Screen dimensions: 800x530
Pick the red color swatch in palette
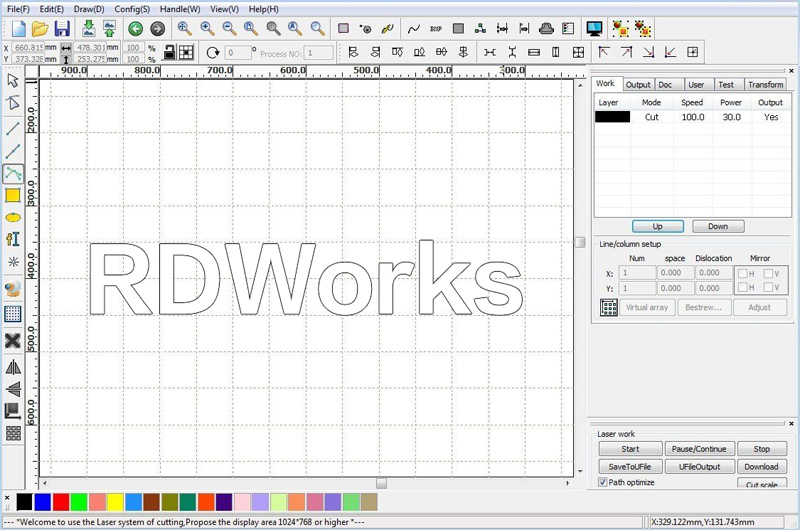60,501
